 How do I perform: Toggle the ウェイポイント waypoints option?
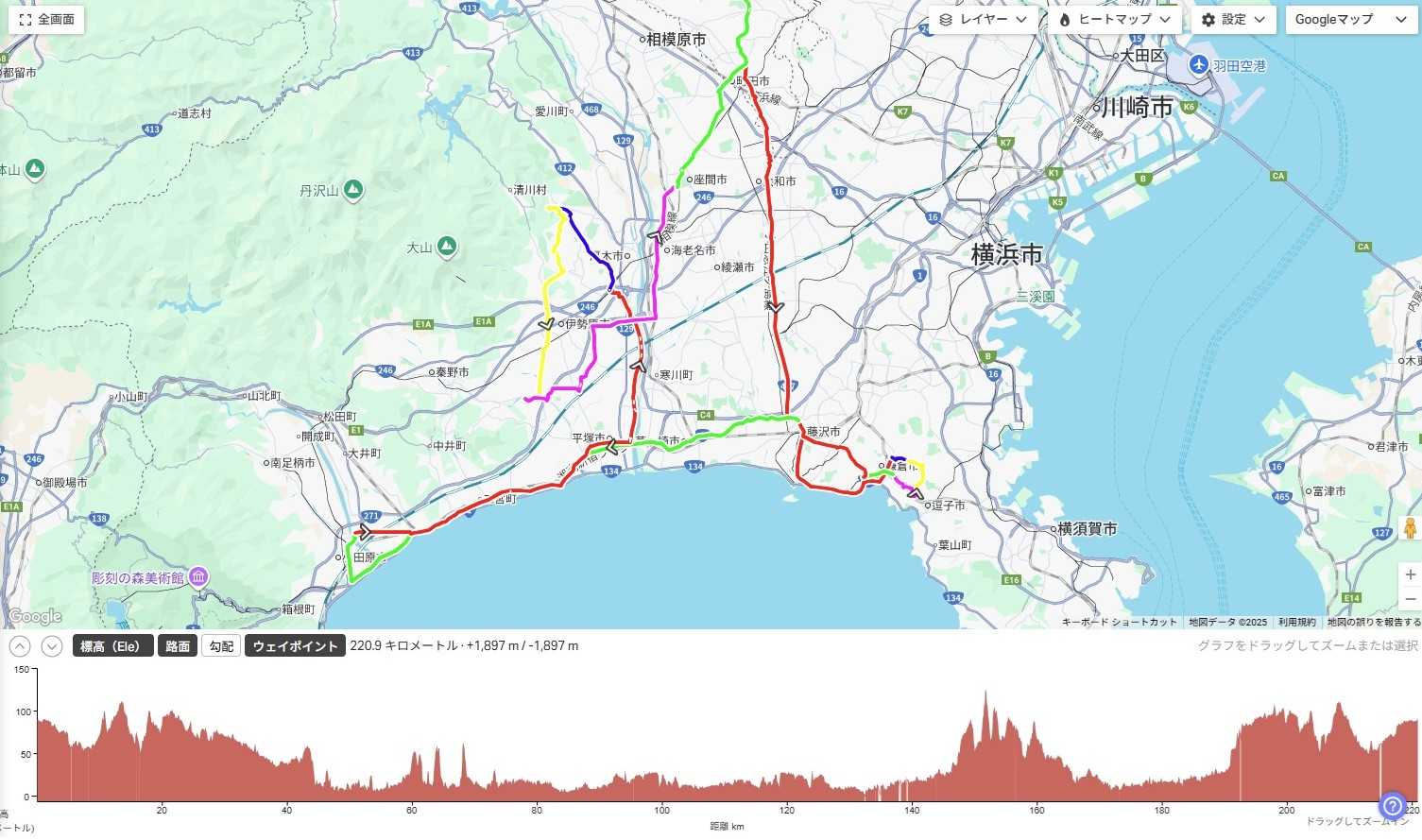(x=295, y=646)
